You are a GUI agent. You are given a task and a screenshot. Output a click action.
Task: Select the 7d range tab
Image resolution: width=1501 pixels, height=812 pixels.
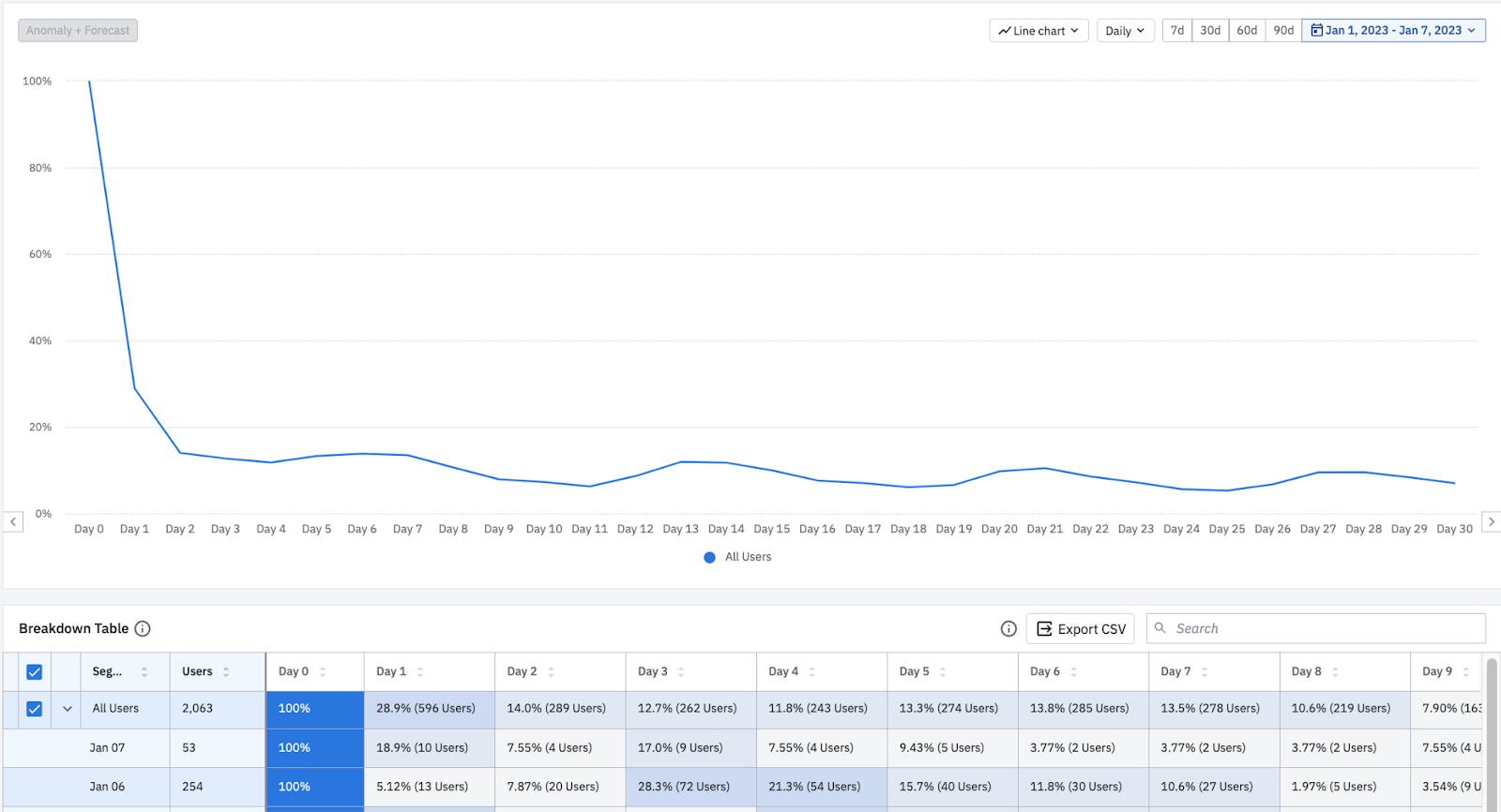(1176, 31)
